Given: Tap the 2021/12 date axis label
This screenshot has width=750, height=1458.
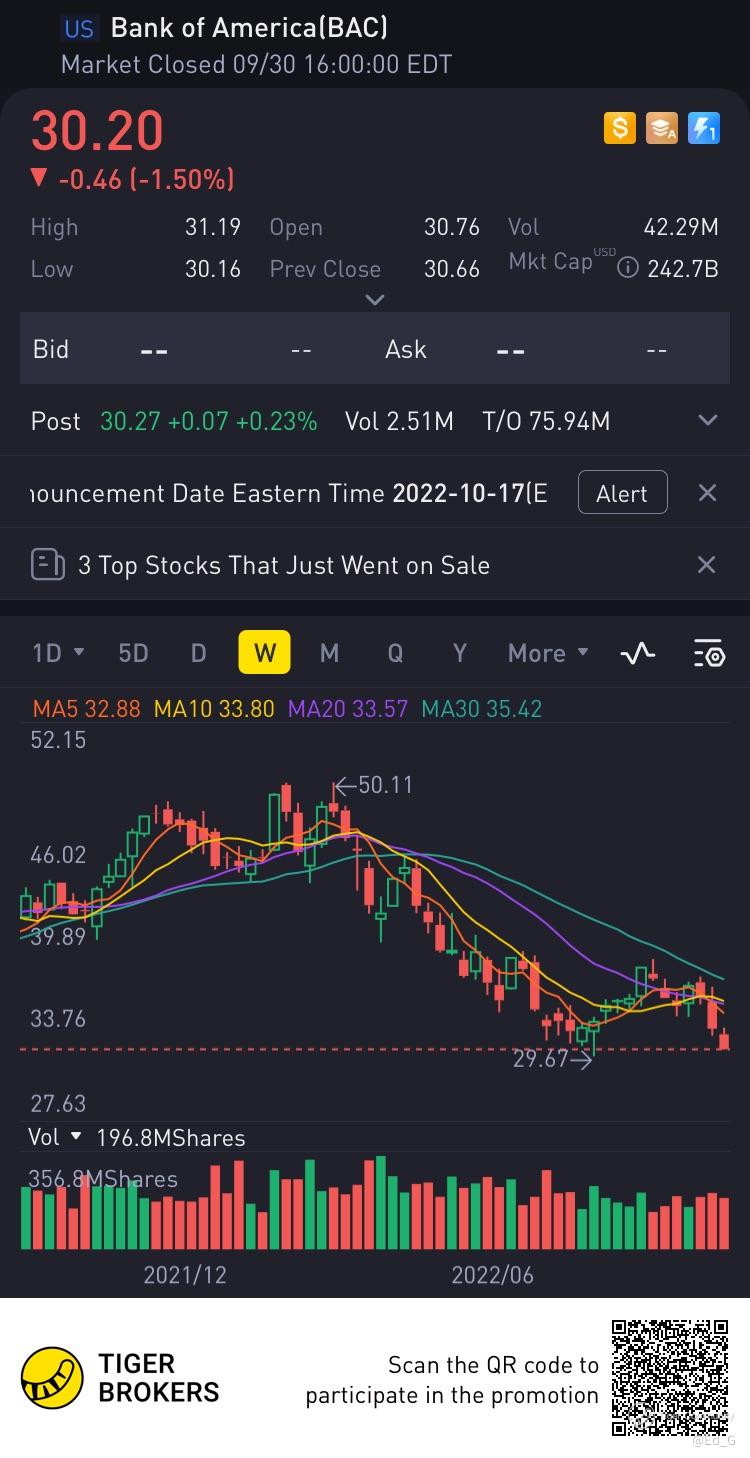Looking at the screenshot, I should [x=185, y=1274].
